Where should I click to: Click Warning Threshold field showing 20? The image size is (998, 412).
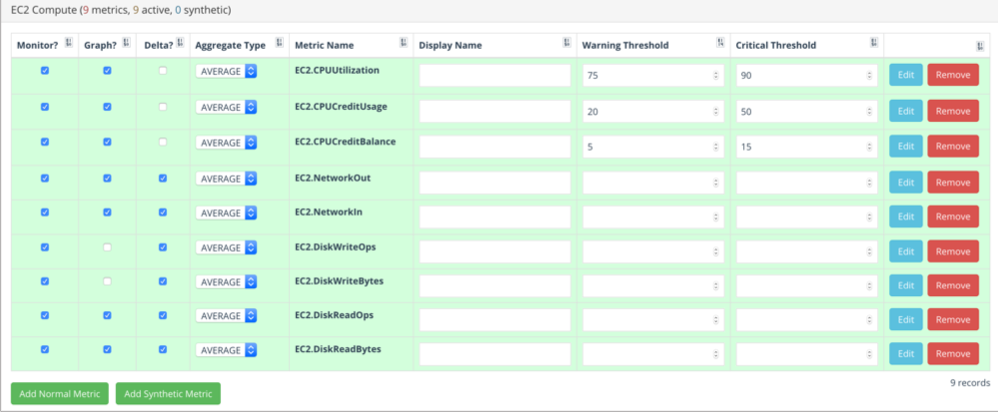[x=653, y=111]
